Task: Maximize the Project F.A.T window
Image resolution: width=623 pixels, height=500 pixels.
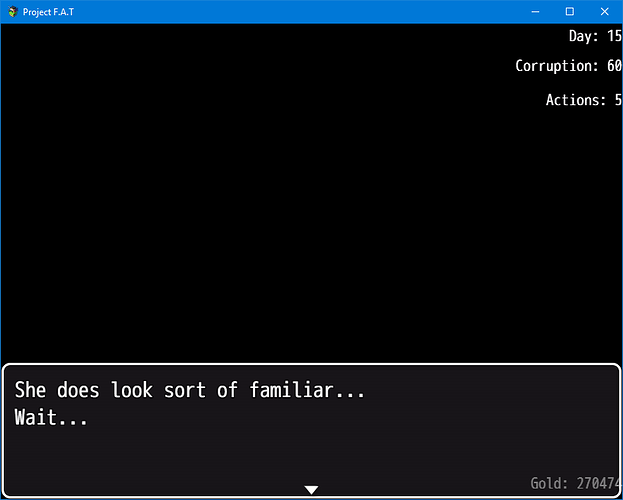Action: [x=570, y=12]
